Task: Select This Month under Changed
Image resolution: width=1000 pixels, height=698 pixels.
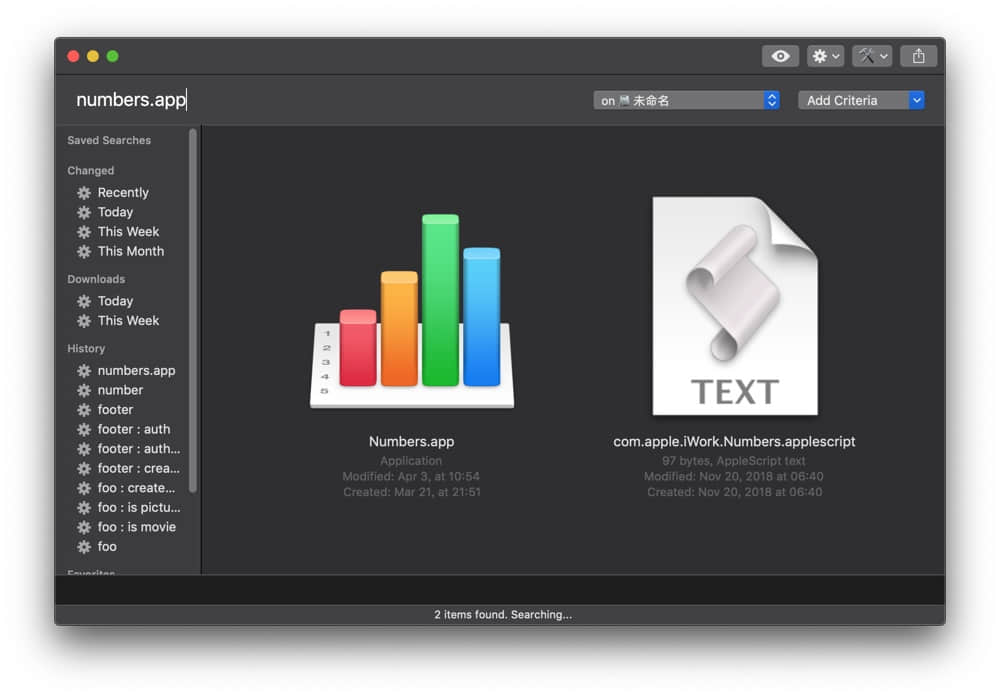Action: pos(130,251)
